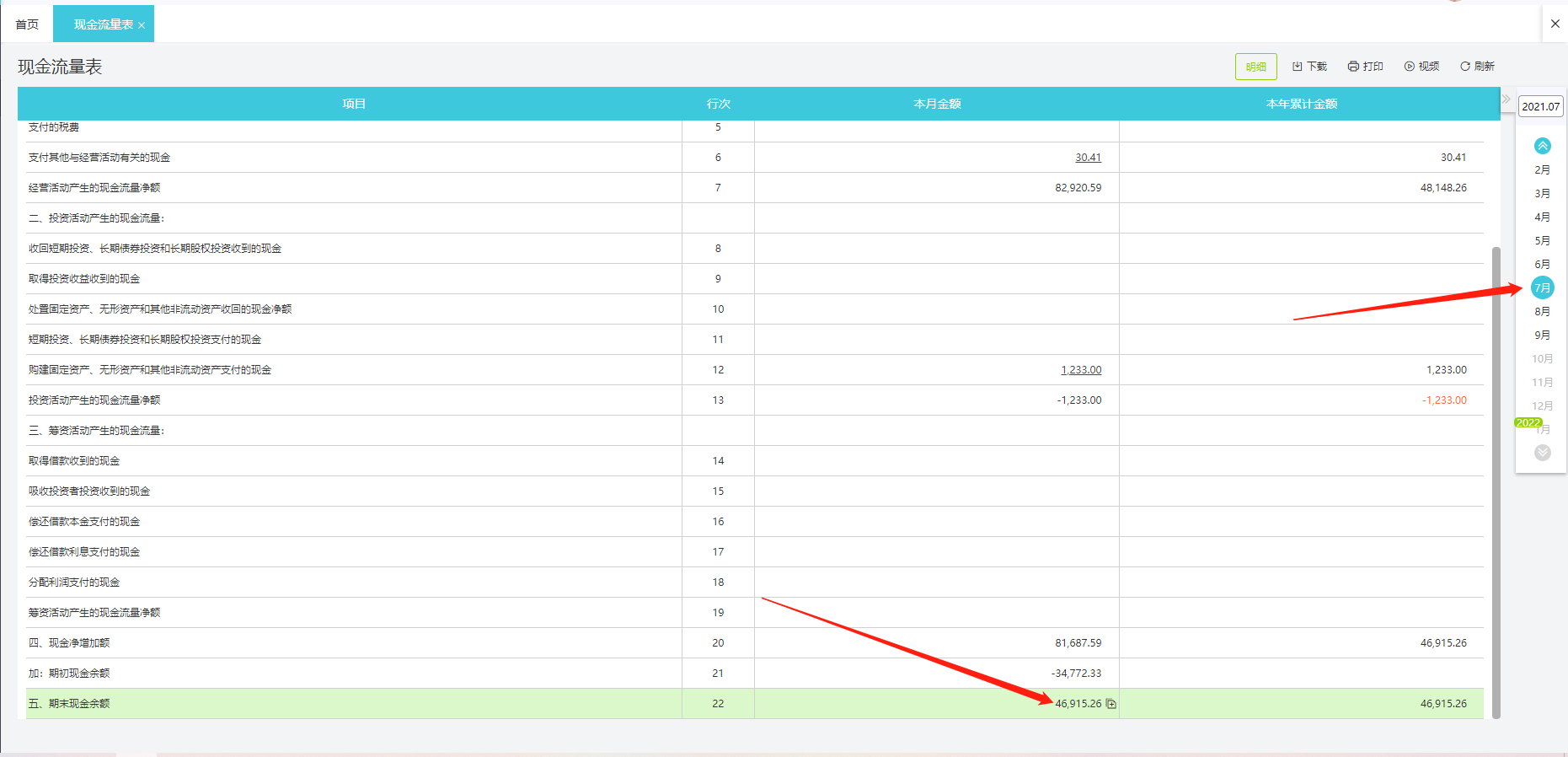Select the highlighted 7月 month
Image resolution: width=1568 pixels, height=757 pixels.
pos(1543,287)
